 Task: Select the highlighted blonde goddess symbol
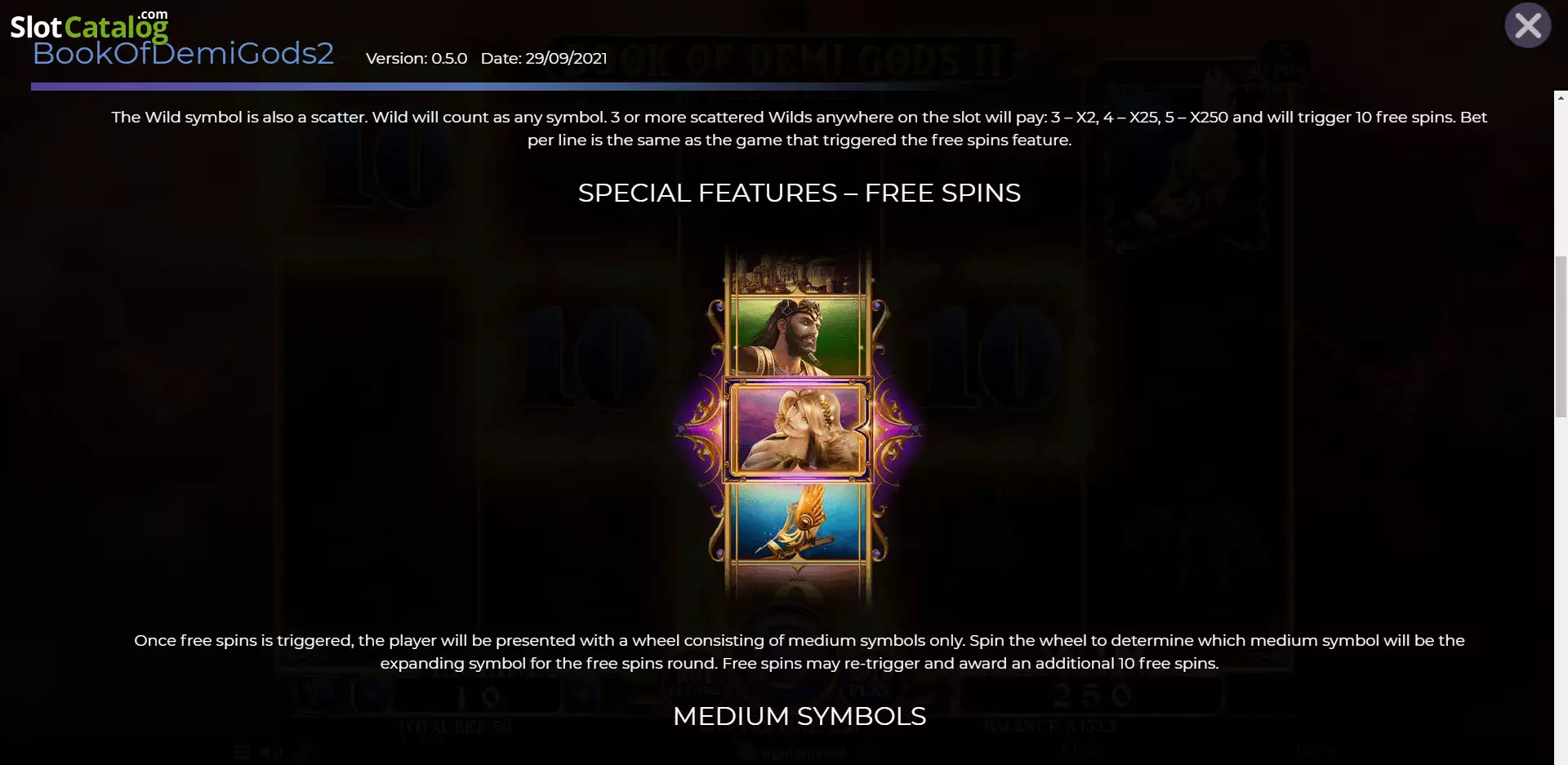pos(799,429)
